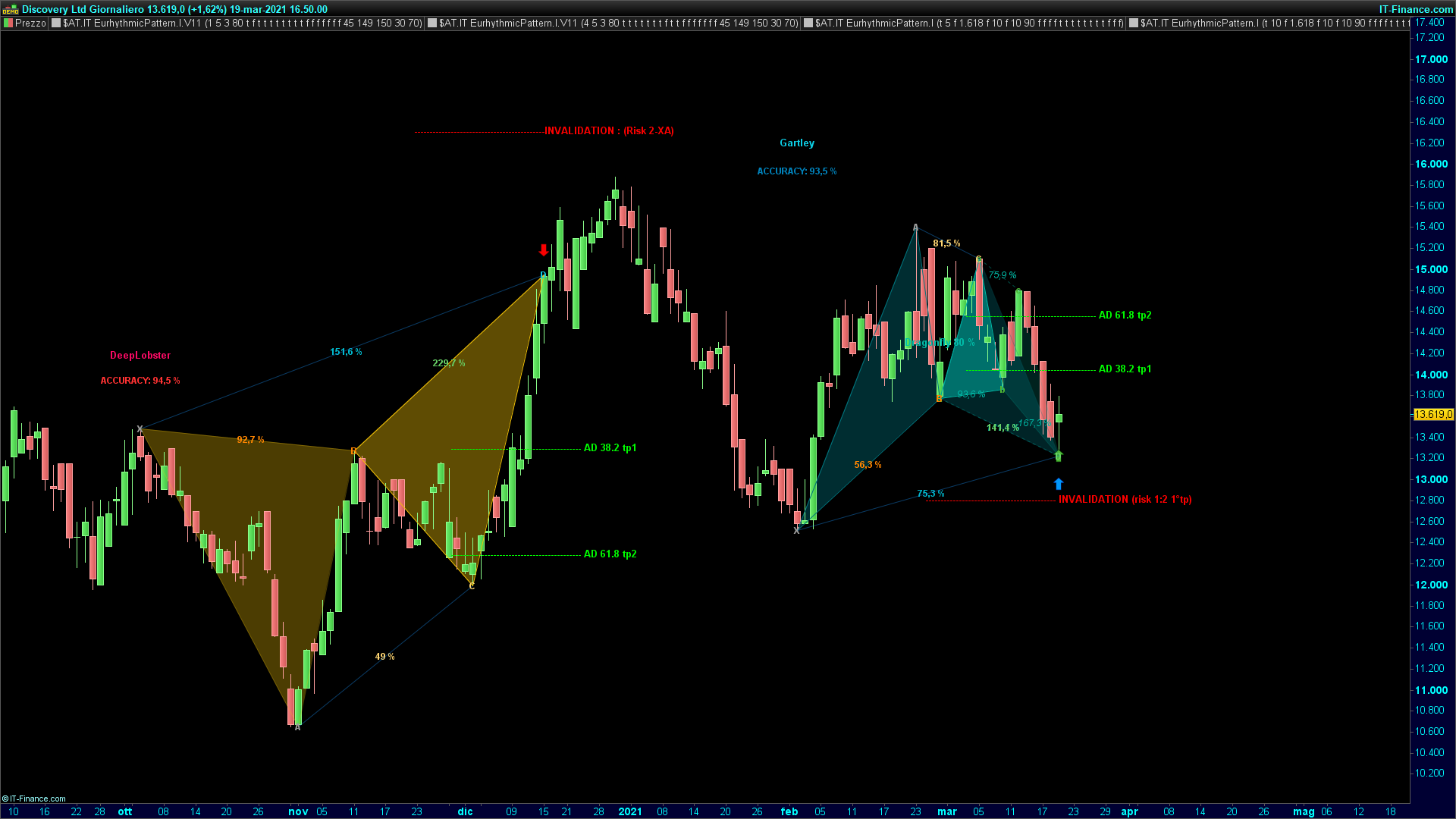Click the DEMO chart icon at top-left
This screenshot has width=1456, height=819.
pos(11,10)
